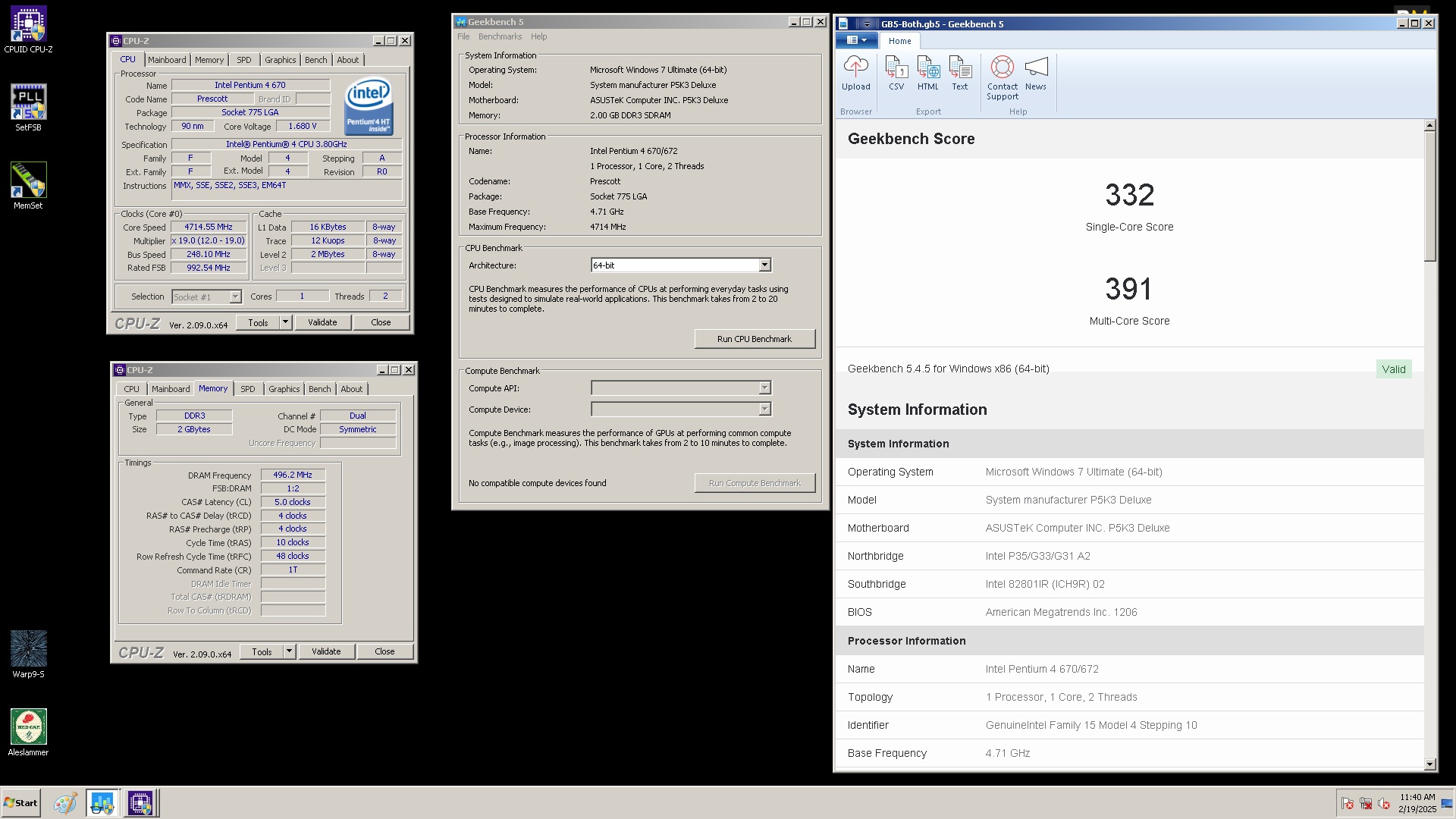Click the 332 Single-Core Score value
The image size is (1456, 819).
(1129, 195)
